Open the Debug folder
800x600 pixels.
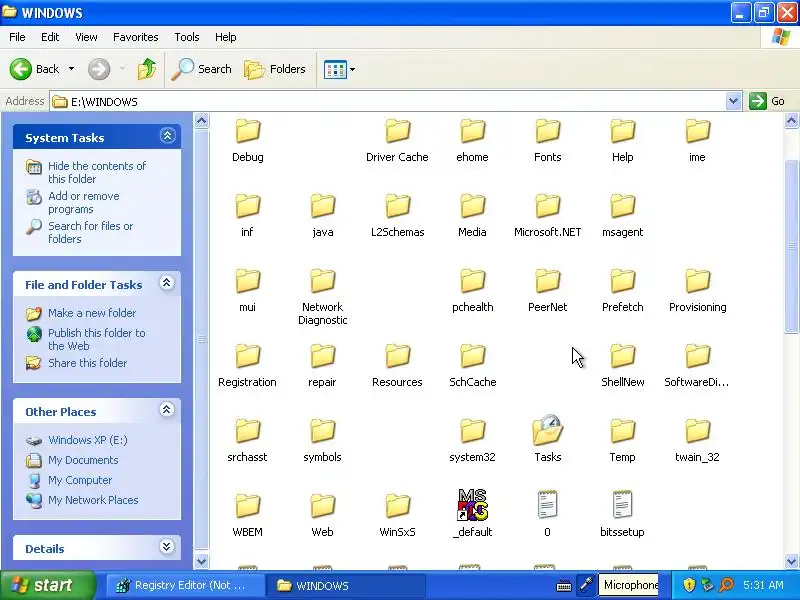click(247, 141)
